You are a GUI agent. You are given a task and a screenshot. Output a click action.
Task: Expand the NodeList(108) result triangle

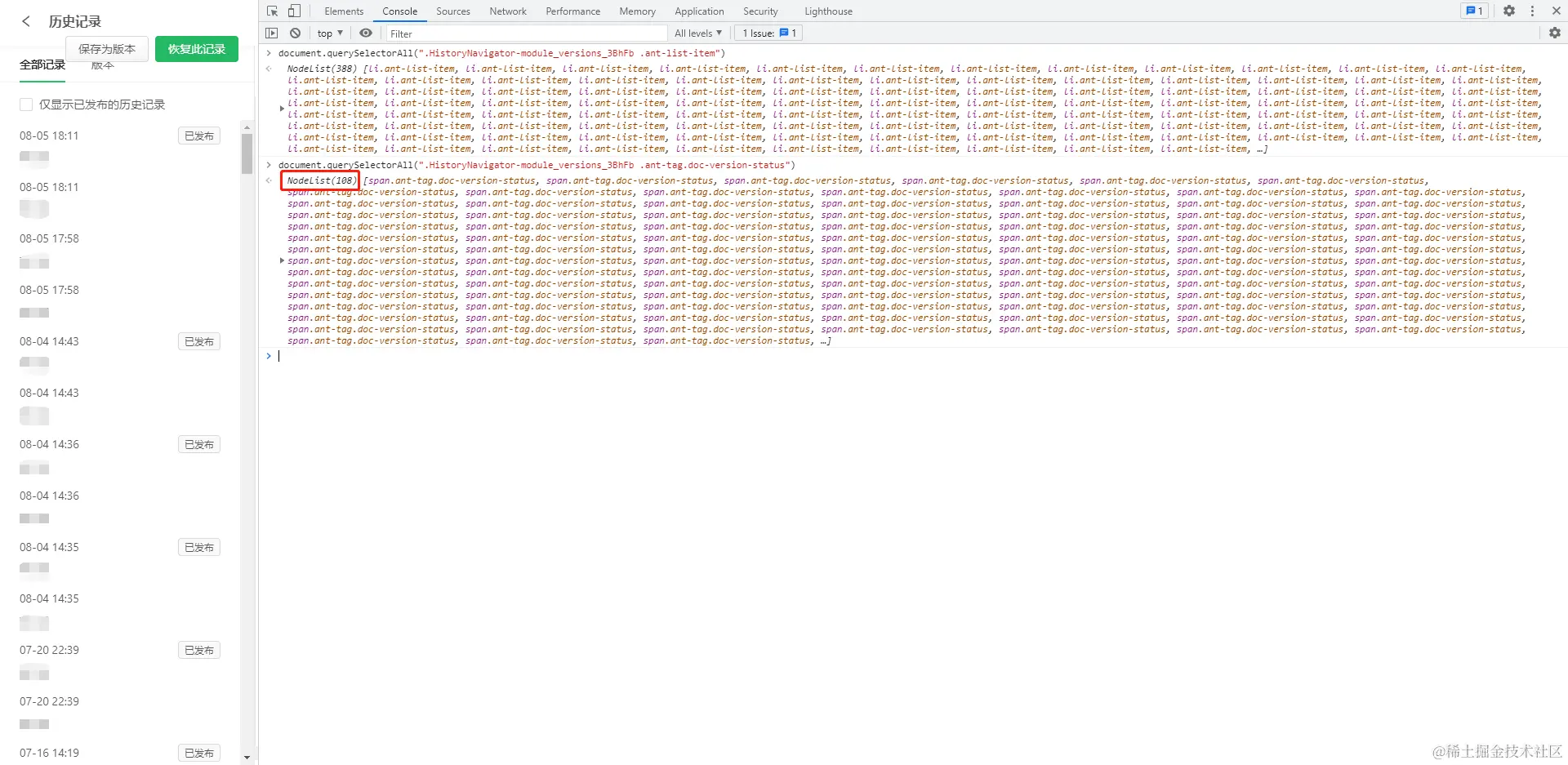(282, 260)
